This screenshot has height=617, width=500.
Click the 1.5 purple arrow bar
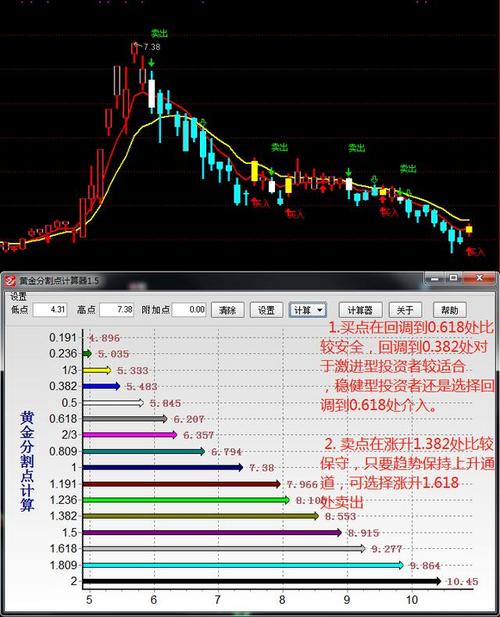[x=212, y=532]
